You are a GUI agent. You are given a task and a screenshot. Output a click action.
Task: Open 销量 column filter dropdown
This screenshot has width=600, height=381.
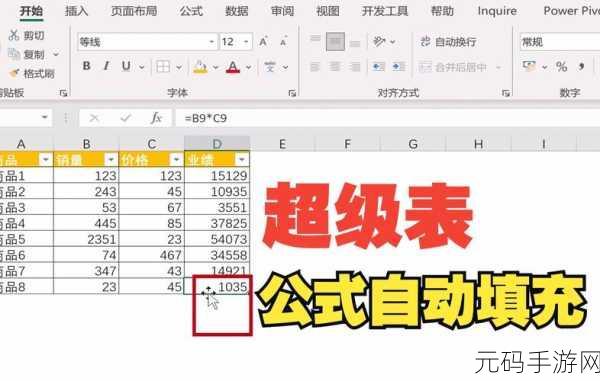click(x=111, y=160)
